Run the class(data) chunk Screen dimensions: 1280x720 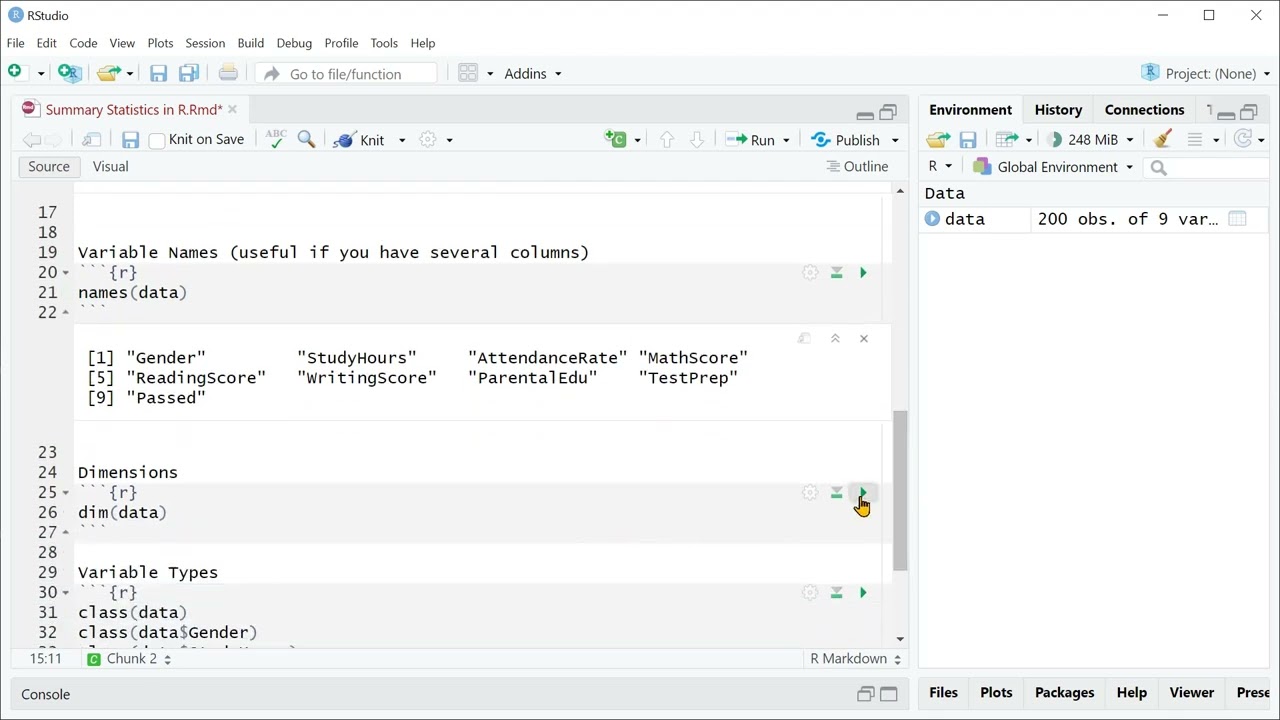[x=863, y=592]
